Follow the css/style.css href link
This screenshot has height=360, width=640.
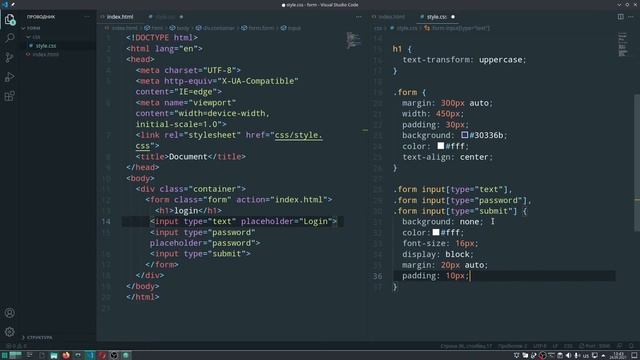(x=298, y=135)
